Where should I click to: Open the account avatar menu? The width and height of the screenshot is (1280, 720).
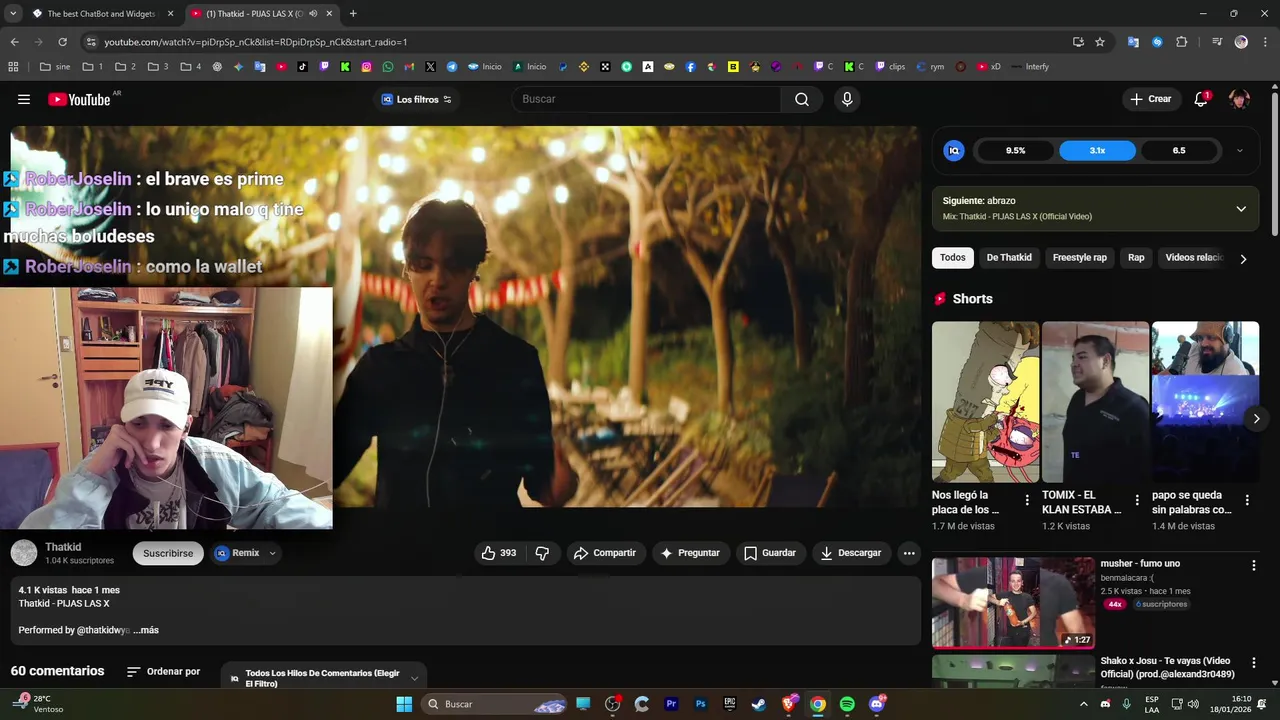pos(1239,99)
